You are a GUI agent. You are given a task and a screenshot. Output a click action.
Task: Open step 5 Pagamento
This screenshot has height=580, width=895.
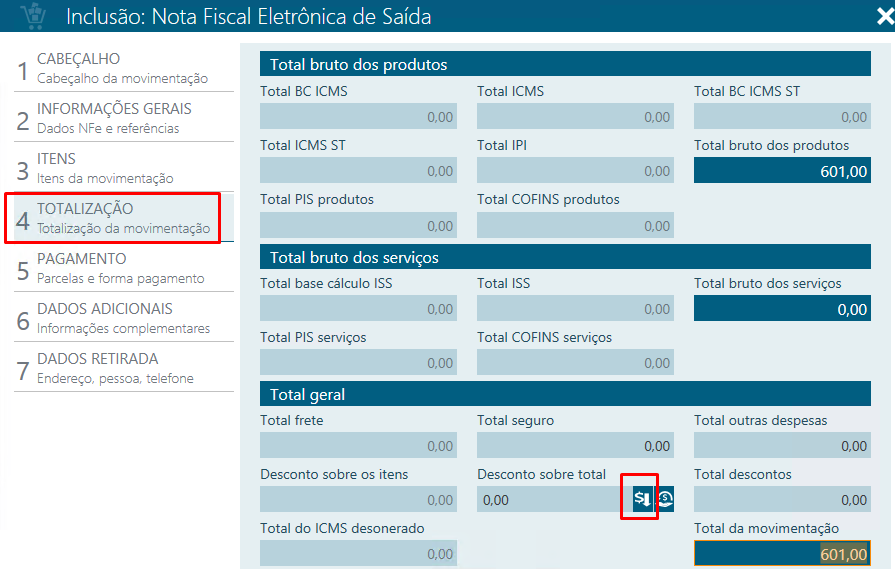pos(124,268)
